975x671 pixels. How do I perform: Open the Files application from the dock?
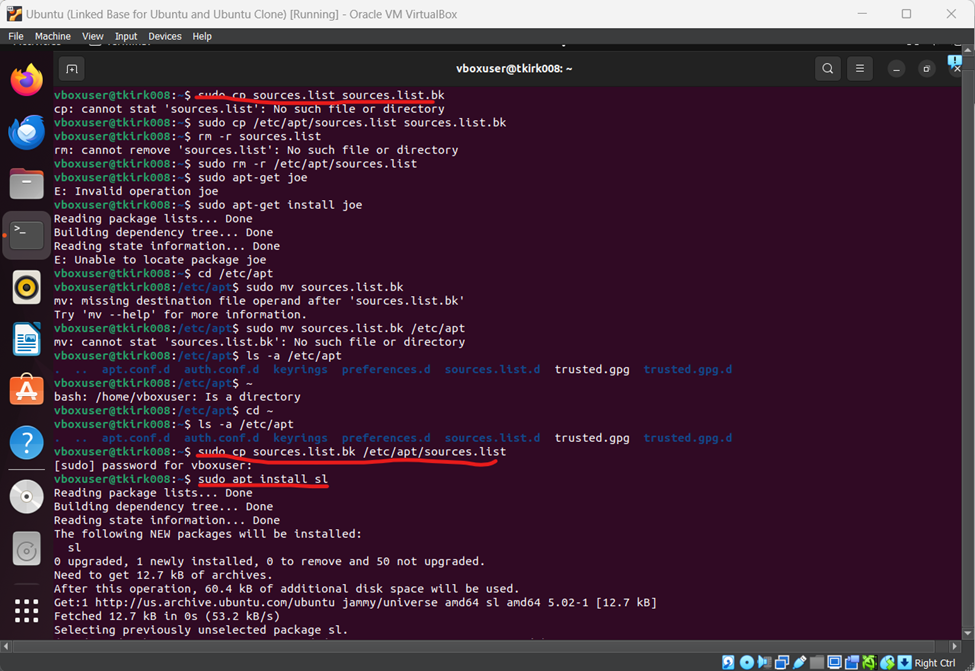pyautogui.click(x=25, y=182)
